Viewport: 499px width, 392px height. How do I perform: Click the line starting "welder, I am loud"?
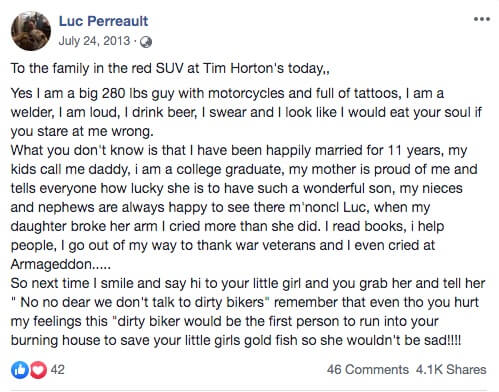[x=246, y=112]
